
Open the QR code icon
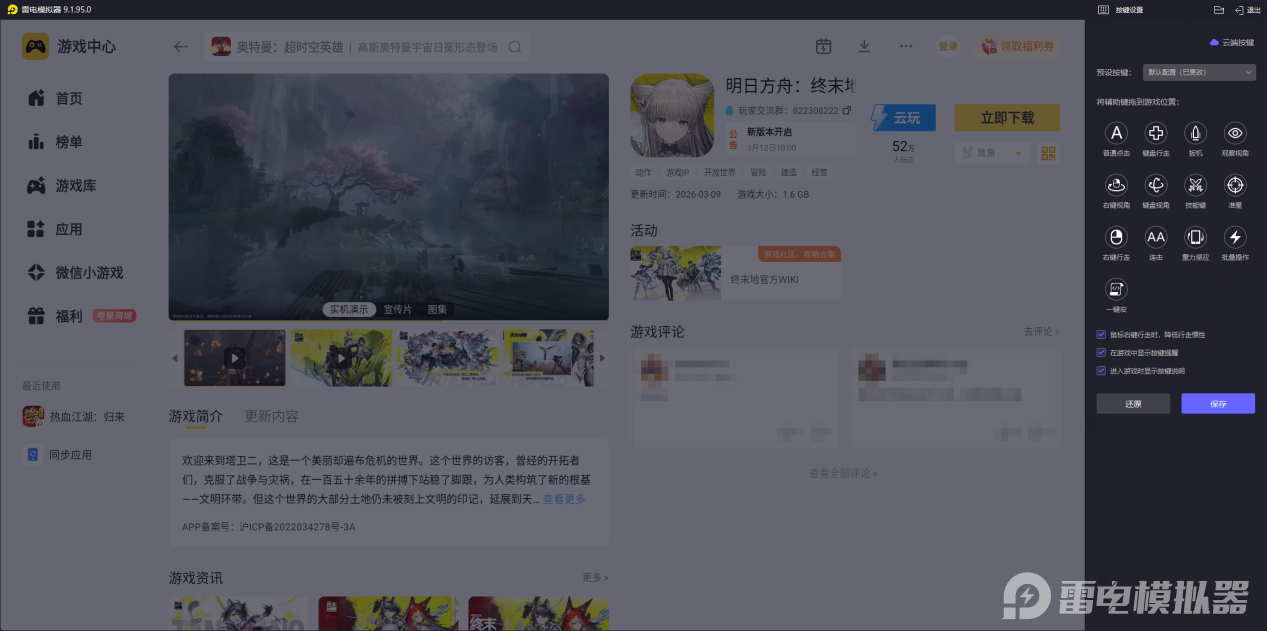(1048, 152)
